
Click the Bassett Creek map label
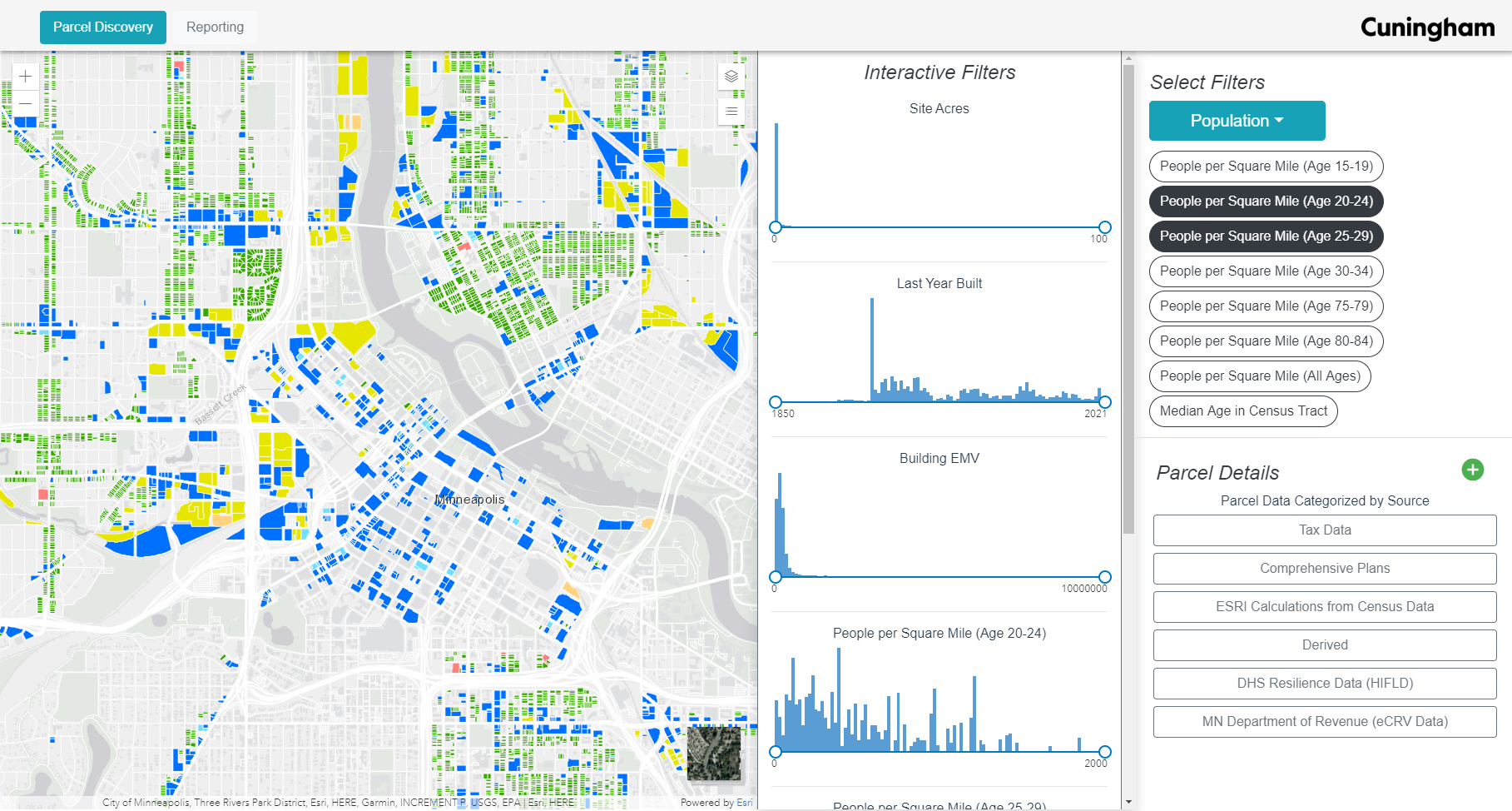220,404
